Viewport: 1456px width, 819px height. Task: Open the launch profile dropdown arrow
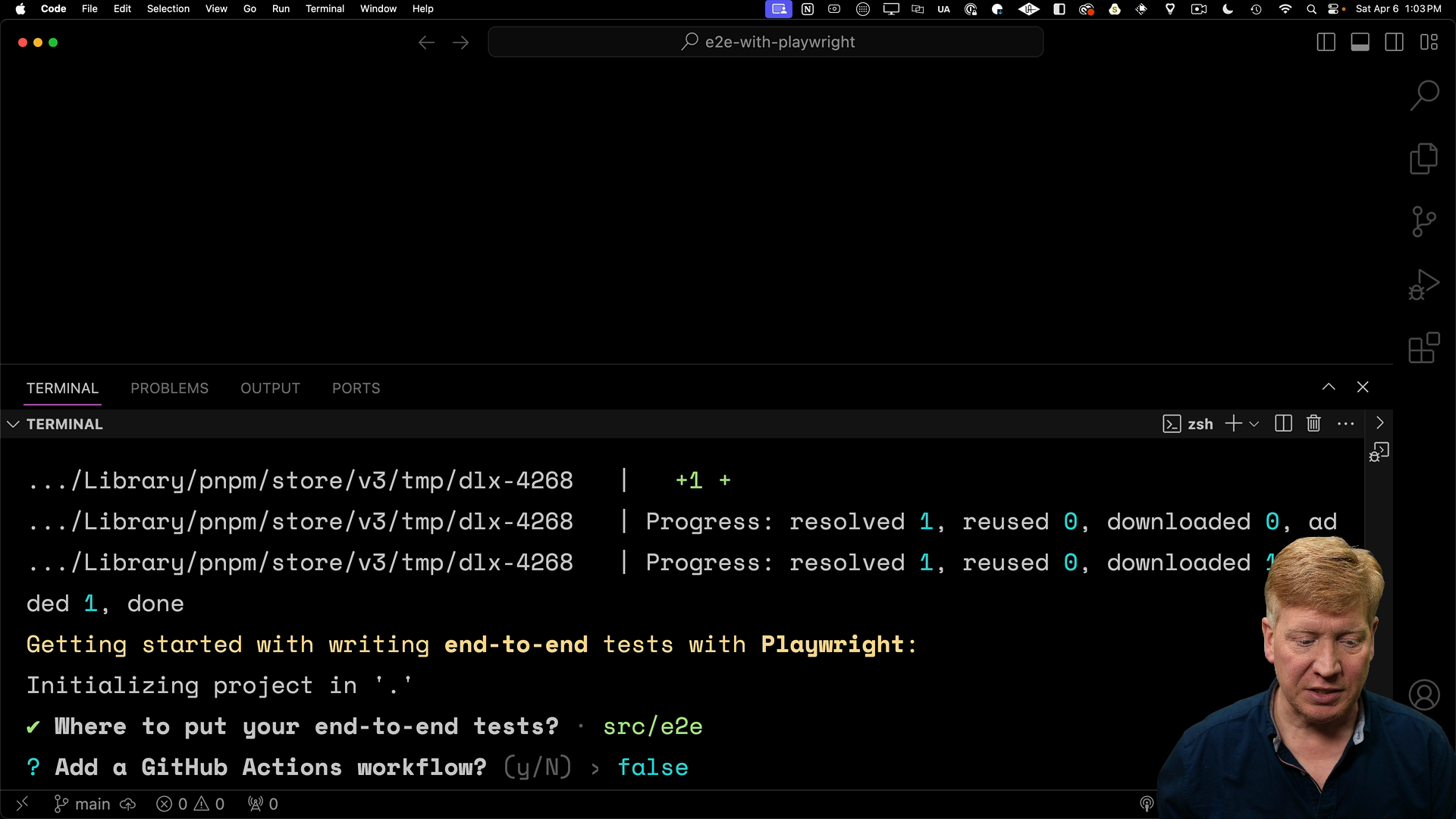1254,424
